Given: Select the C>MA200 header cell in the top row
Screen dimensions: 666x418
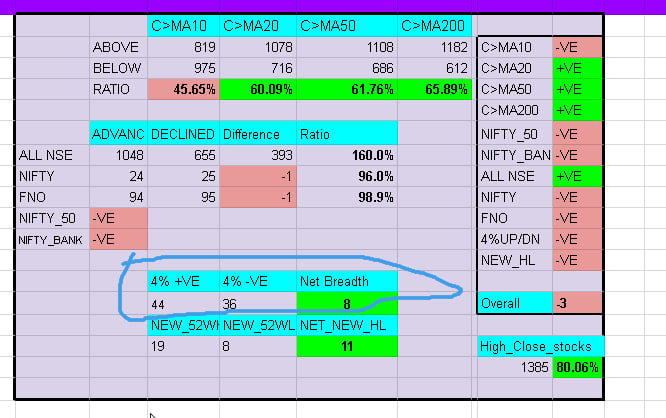Looking at the screenshot, I should [435, 26].
